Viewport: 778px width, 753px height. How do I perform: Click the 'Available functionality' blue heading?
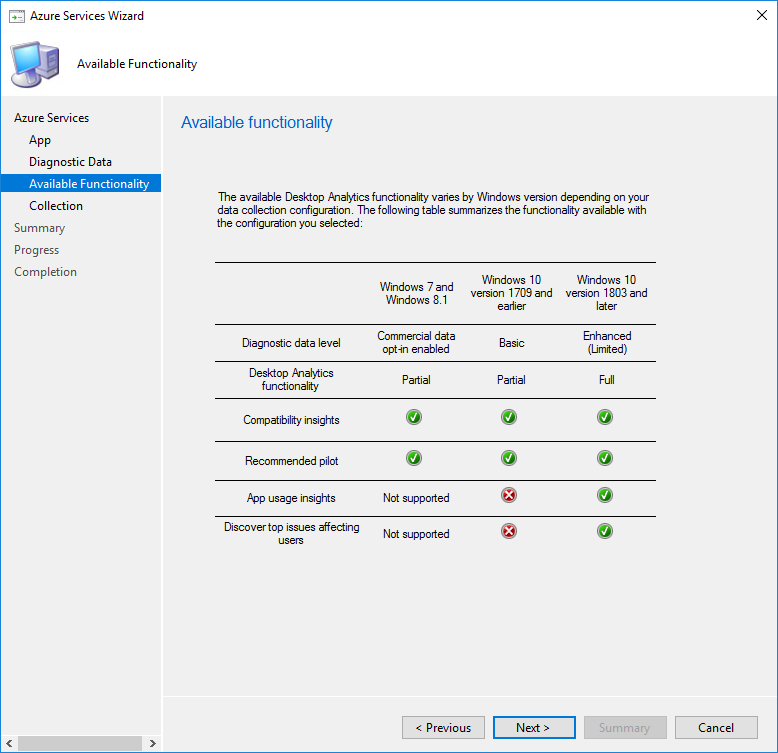pos(257,122)
